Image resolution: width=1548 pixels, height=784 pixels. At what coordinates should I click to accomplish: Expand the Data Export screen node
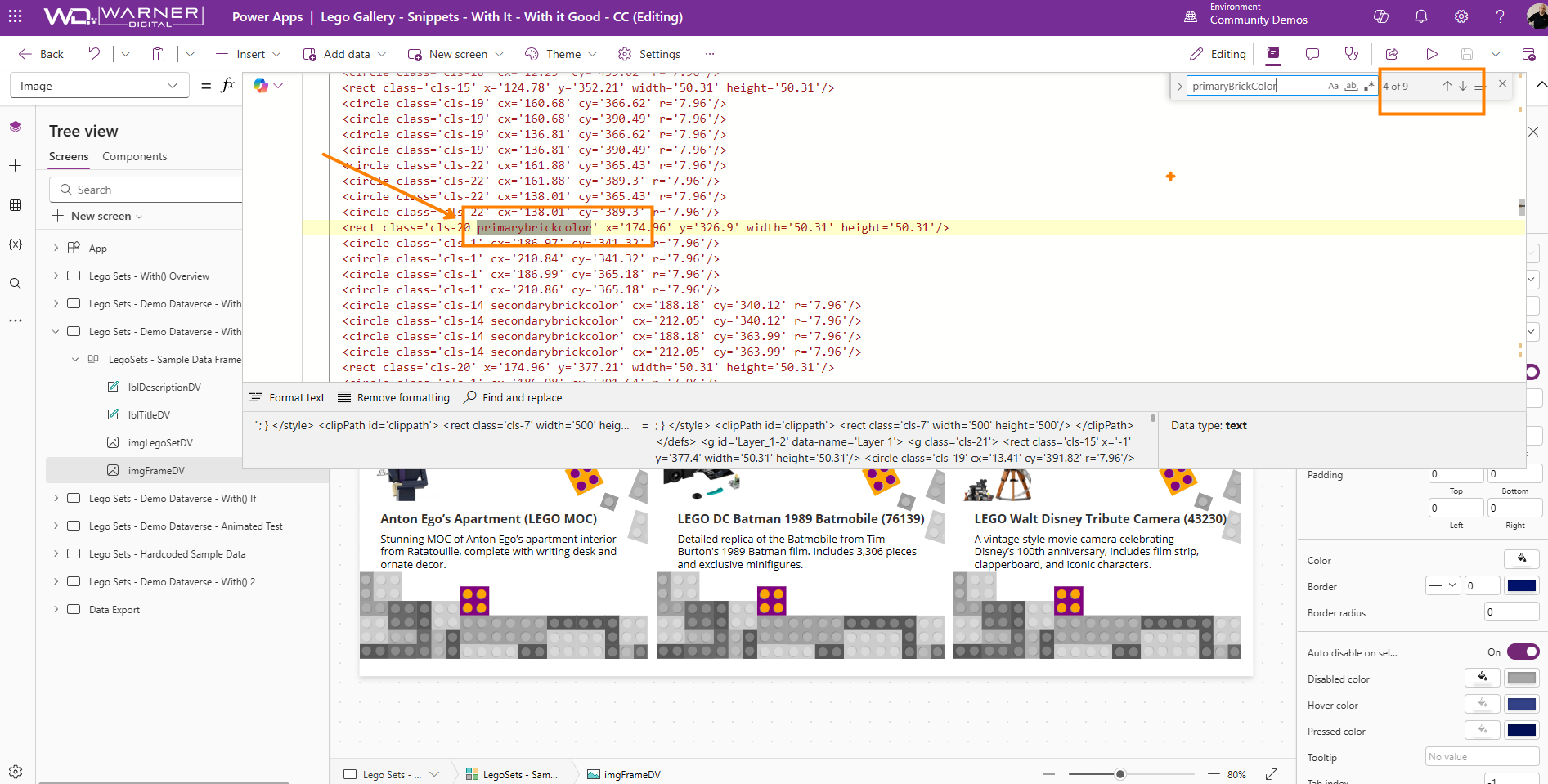coord(56,609)
